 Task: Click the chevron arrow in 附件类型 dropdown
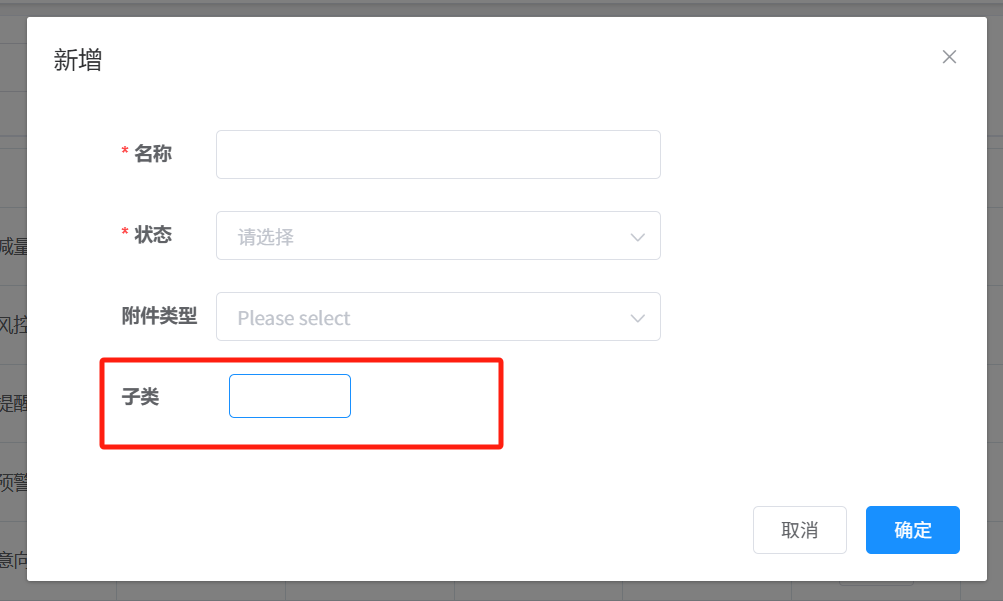click(638, 318)
